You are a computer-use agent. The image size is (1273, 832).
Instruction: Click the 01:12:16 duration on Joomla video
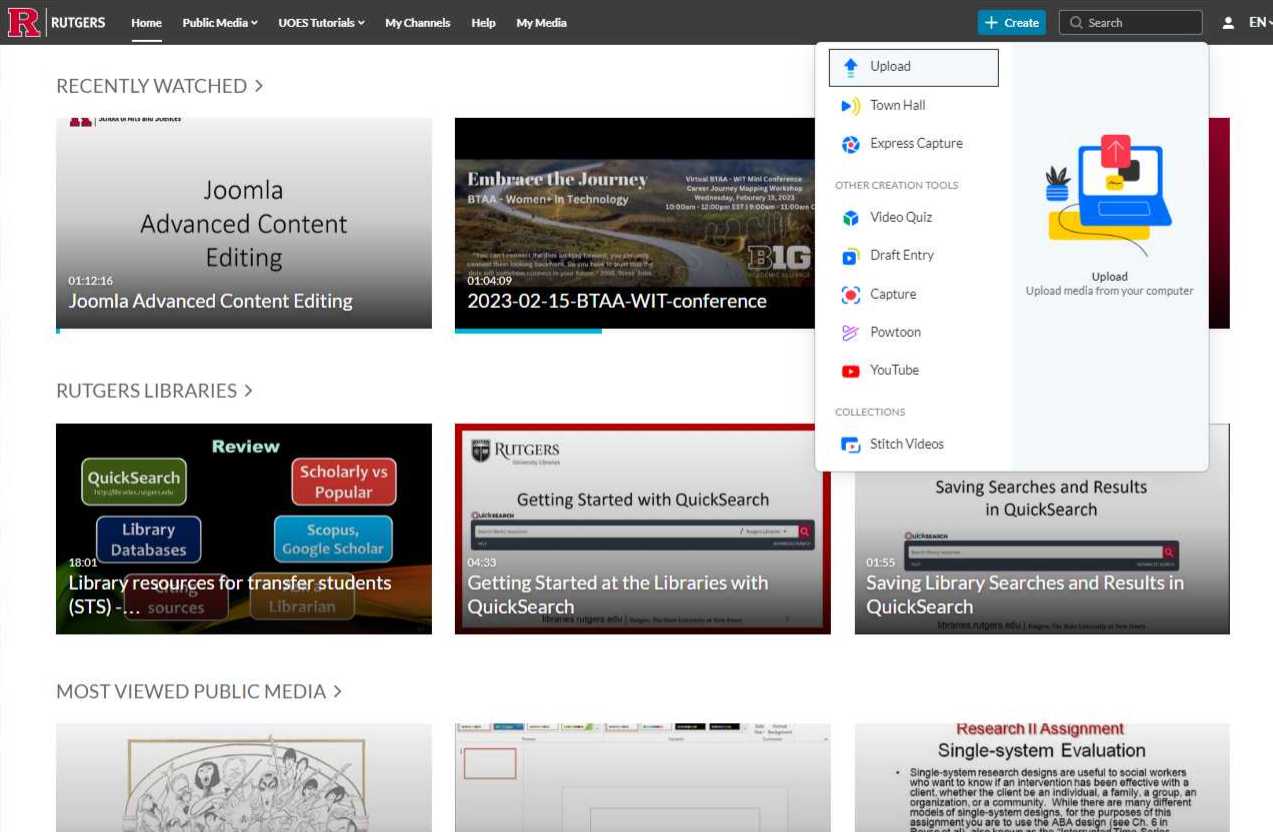pyautogui.click(x=90, y=281)
